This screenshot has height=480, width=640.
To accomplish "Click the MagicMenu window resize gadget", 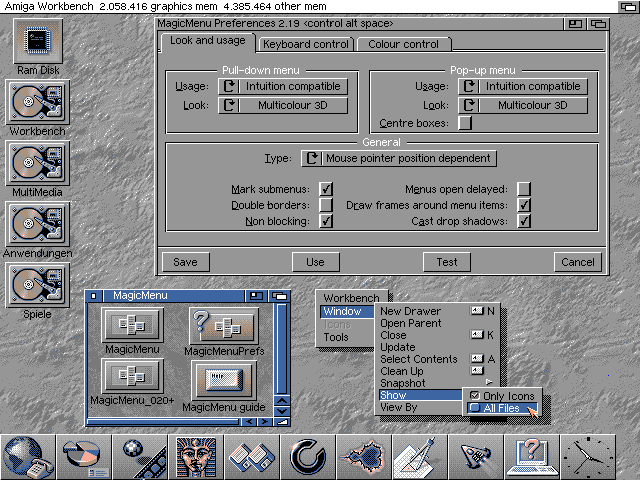I will 282,422.
